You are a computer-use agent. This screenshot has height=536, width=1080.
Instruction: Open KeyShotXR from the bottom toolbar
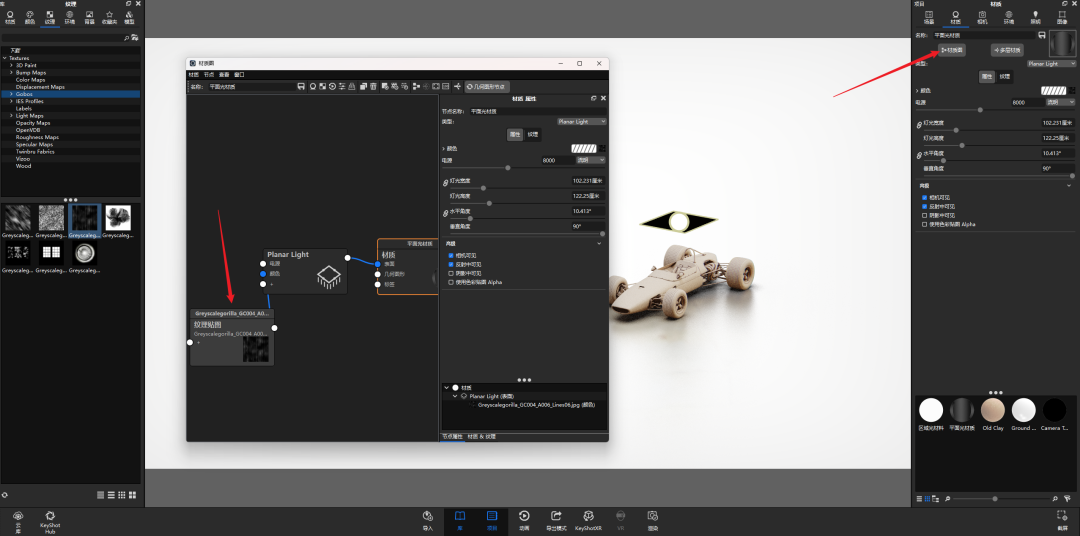point(588,520)
